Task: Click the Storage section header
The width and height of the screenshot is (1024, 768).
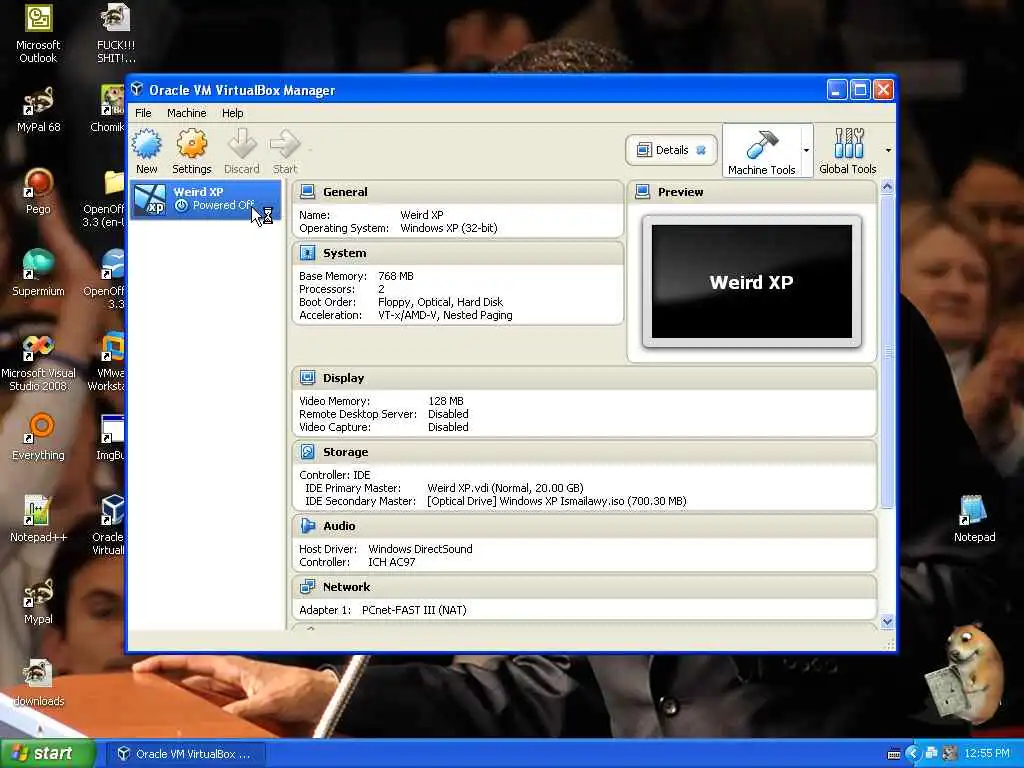Action: pos(584,452)
